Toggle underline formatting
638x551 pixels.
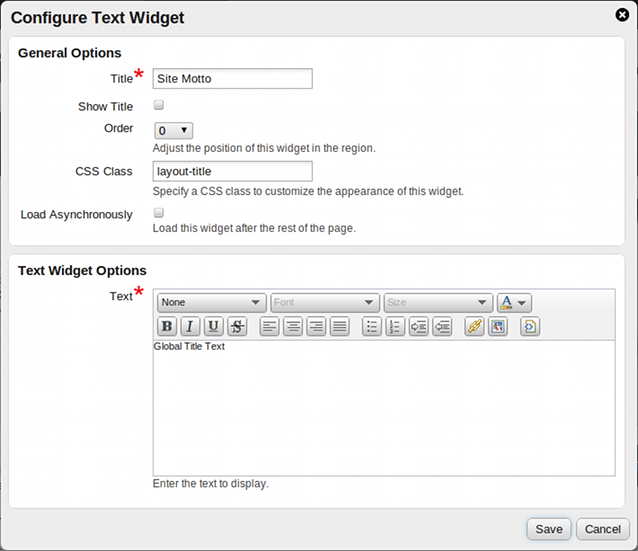[x=213, y=327]
